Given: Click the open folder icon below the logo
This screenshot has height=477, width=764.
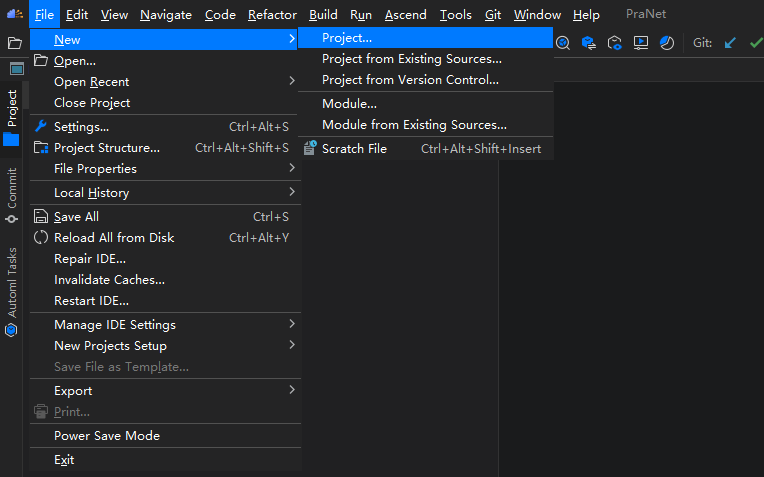Looking at the screenshot, I should click(15, 43).
